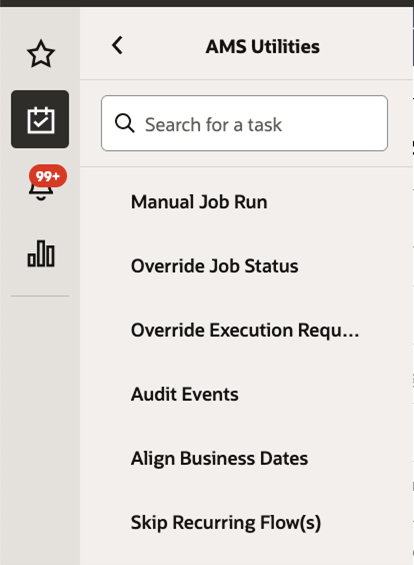Click the AMS Utilities panel title
This screenshot has width=414, height=565.
[x=262, y=46]
